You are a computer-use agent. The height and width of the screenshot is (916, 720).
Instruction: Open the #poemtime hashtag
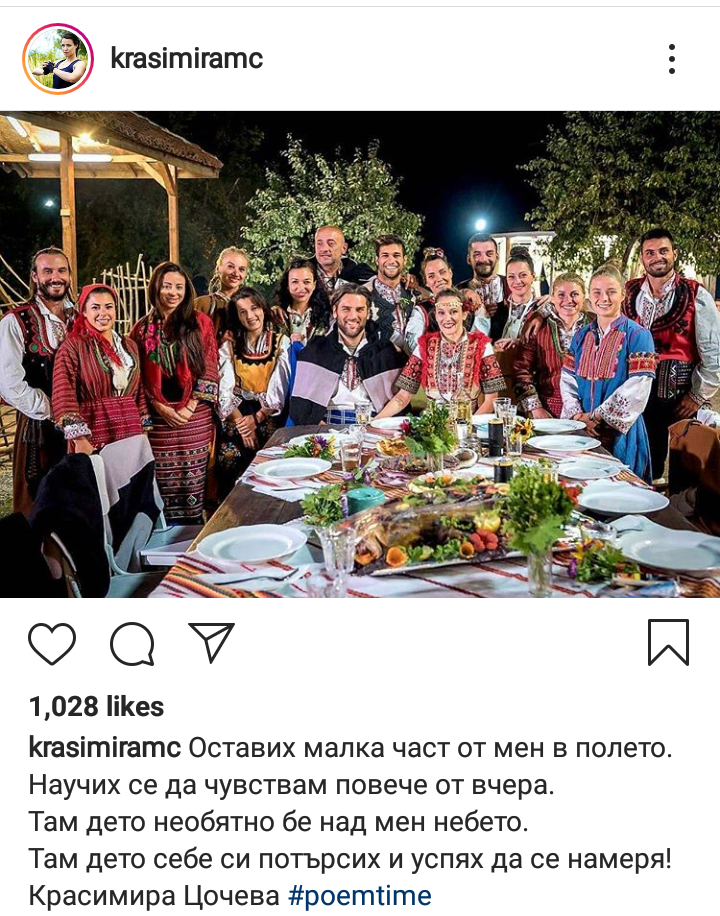pyautogui.click(x=360, y=896)
